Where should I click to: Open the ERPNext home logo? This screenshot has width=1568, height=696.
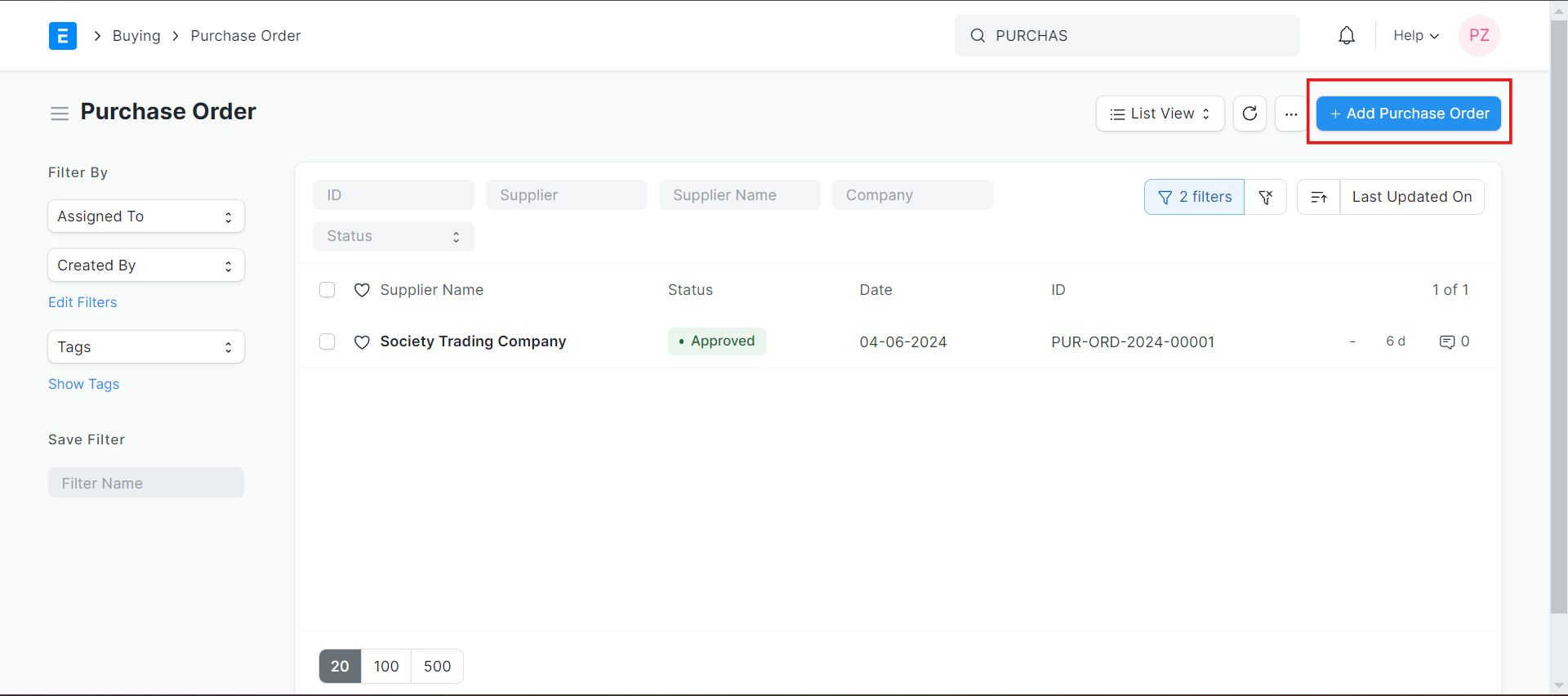click(63, 36)
